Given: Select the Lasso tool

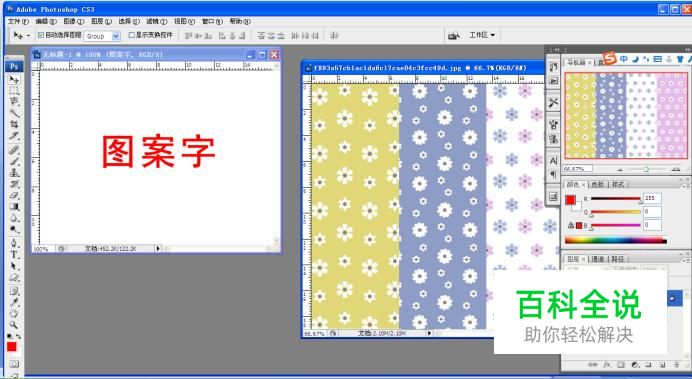Looking at the screenshot, I should 14,101.
